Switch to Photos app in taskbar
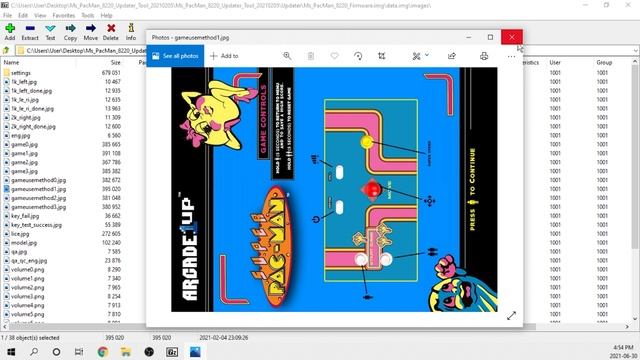The image size is (640, 360). coord(195,352)
